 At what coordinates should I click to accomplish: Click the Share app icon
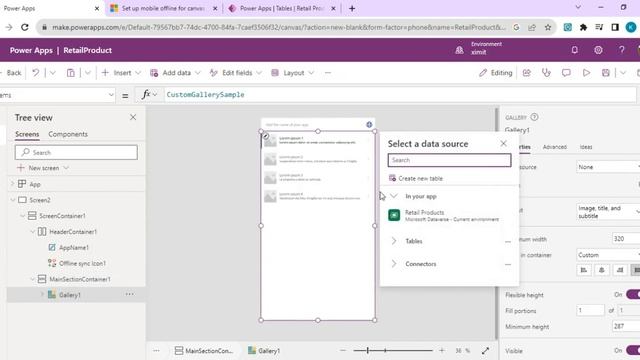[x=527, y=73]
